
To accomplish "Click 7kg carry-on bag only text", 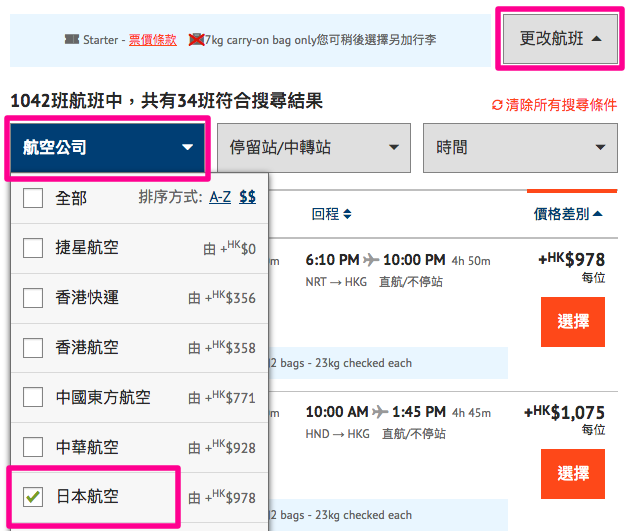I will tap(261, 40).
